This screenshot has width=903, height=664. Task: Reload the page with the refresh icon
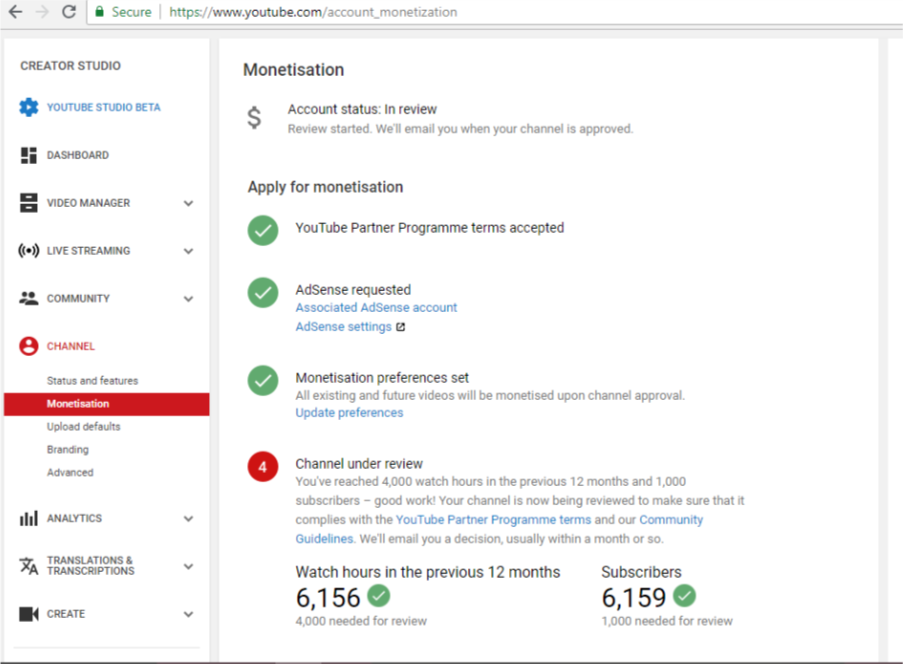coord(69,12)
